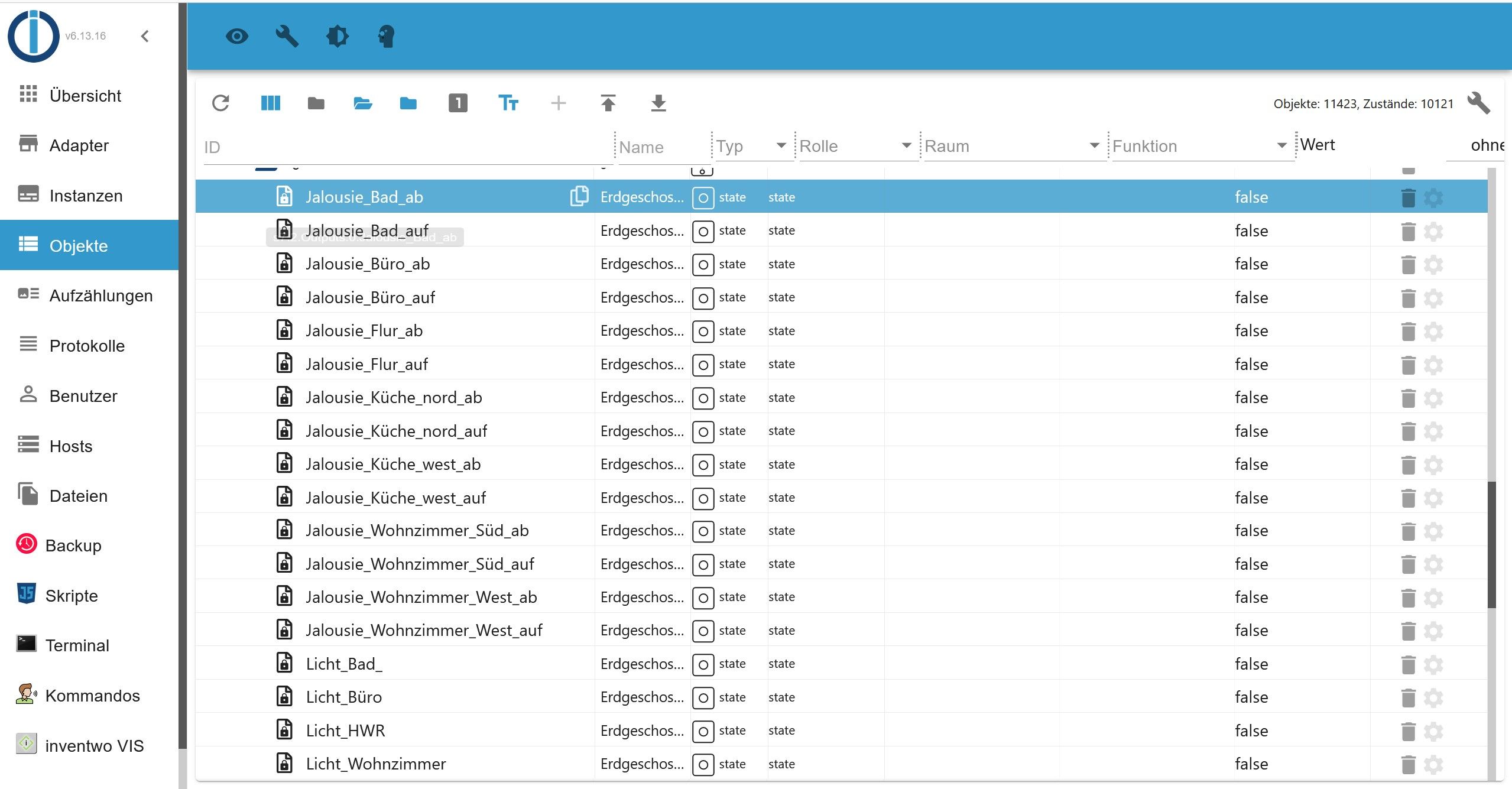The height and width of the screenshot is (789, 1512).
Task: Open settings gear for Licht_HWR
Action: point(1433,731)
